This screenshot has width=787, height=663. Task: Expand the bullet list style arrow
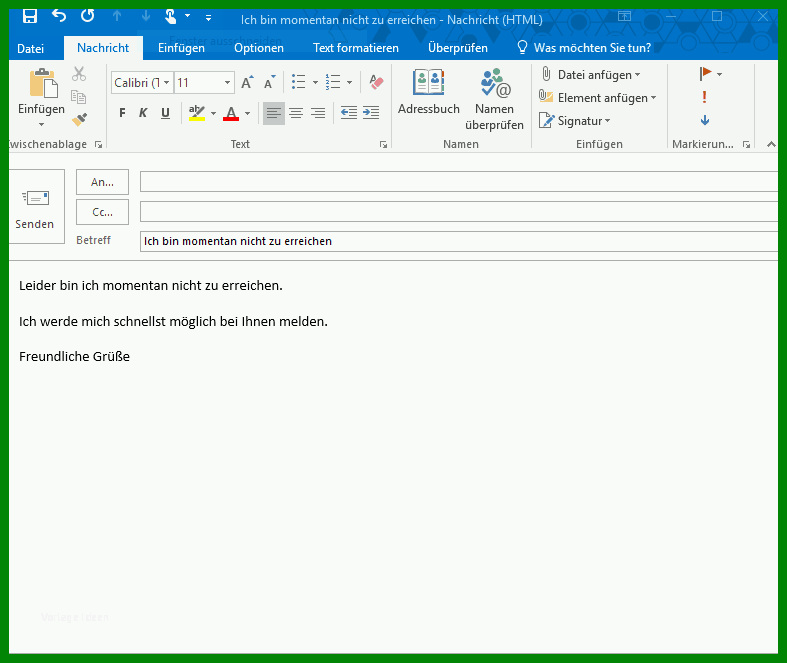point(315,82)
